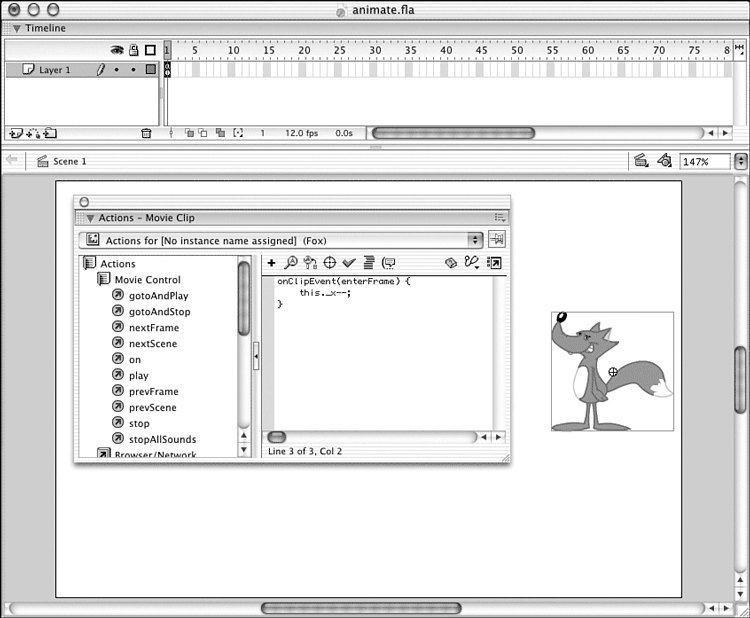
Task: Click the stage vertical scrollbar thumb
Action: 740,380
